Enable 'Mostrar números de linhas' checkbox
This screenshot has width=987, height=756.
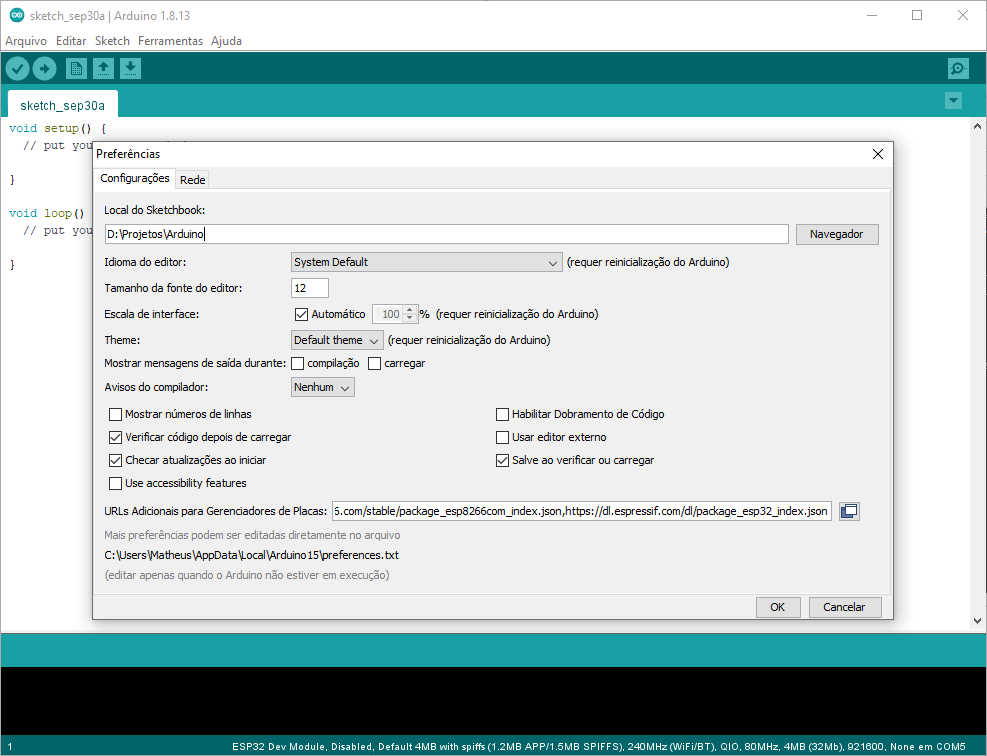(x=115, y=414)
